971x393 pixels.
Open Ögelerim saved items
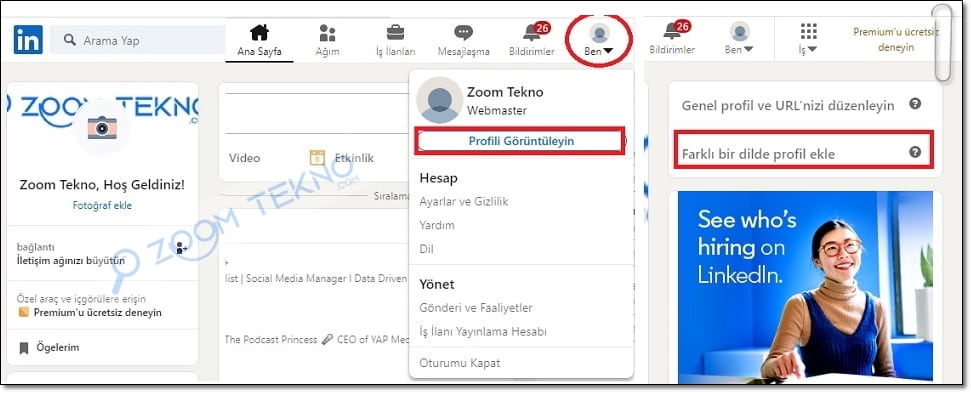58,348
